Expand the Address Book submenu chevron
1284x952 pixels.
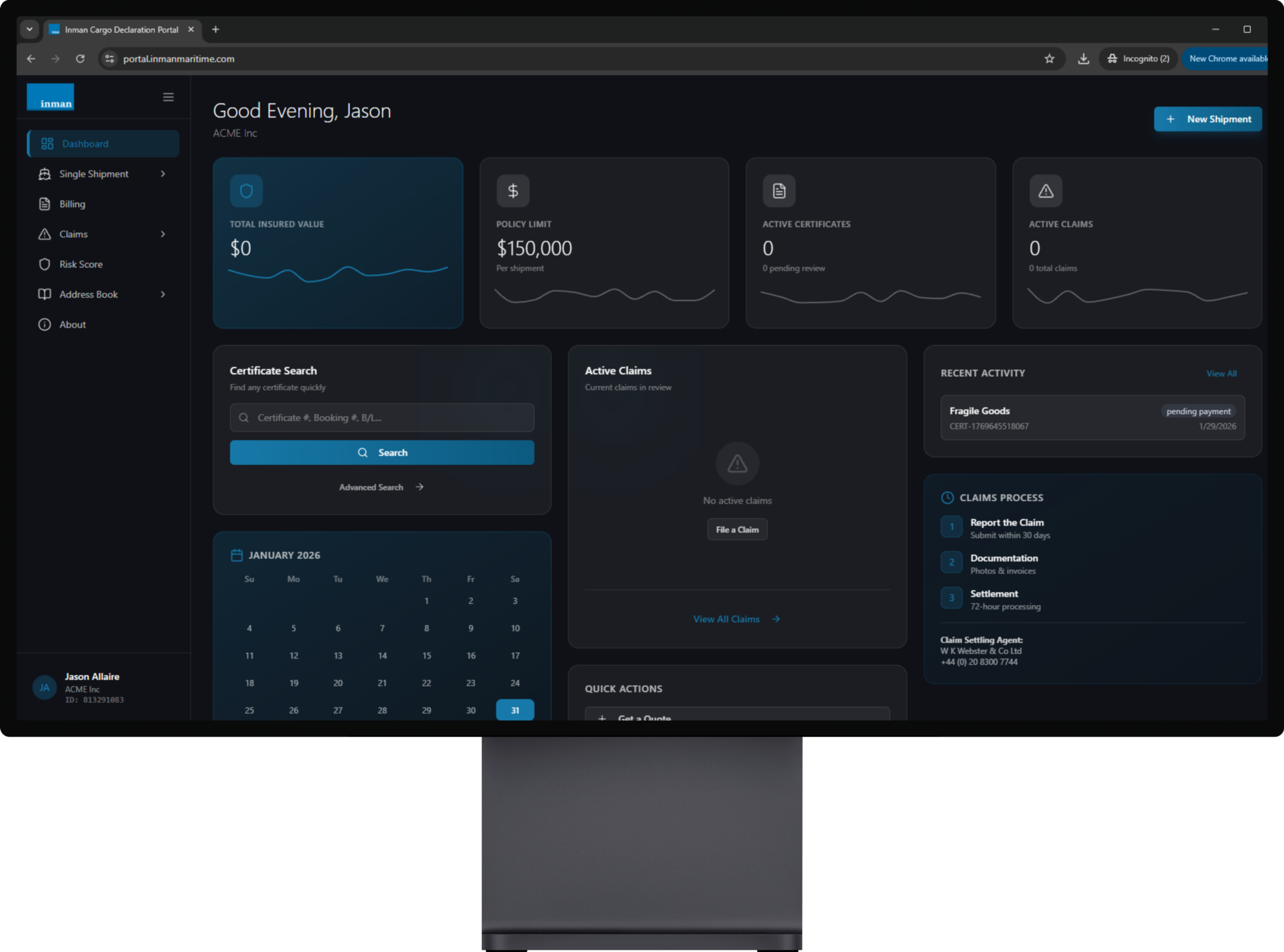pyautogui.click(x=163, y=294)
